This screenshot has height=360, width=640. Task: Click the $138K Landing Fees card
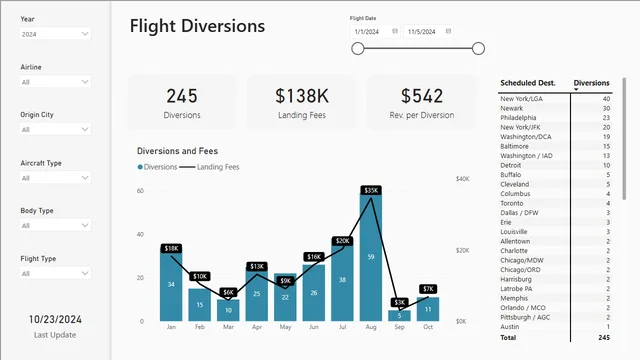(x=302, y=102)
